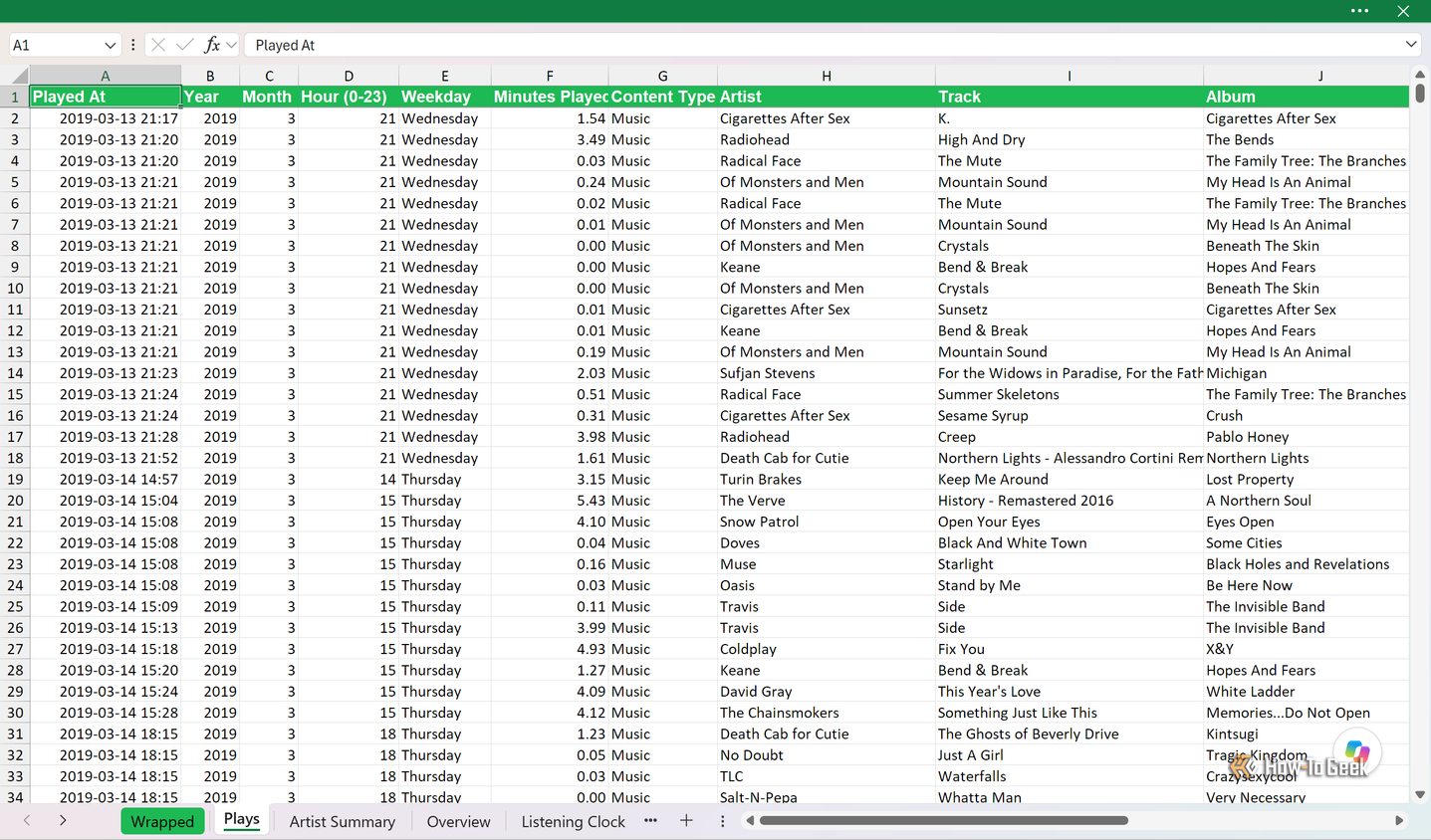This screenshot has height=840, width=1431.
Task: Click the horizontal scrollbar left arrow
Action: [x=750, y=820]
